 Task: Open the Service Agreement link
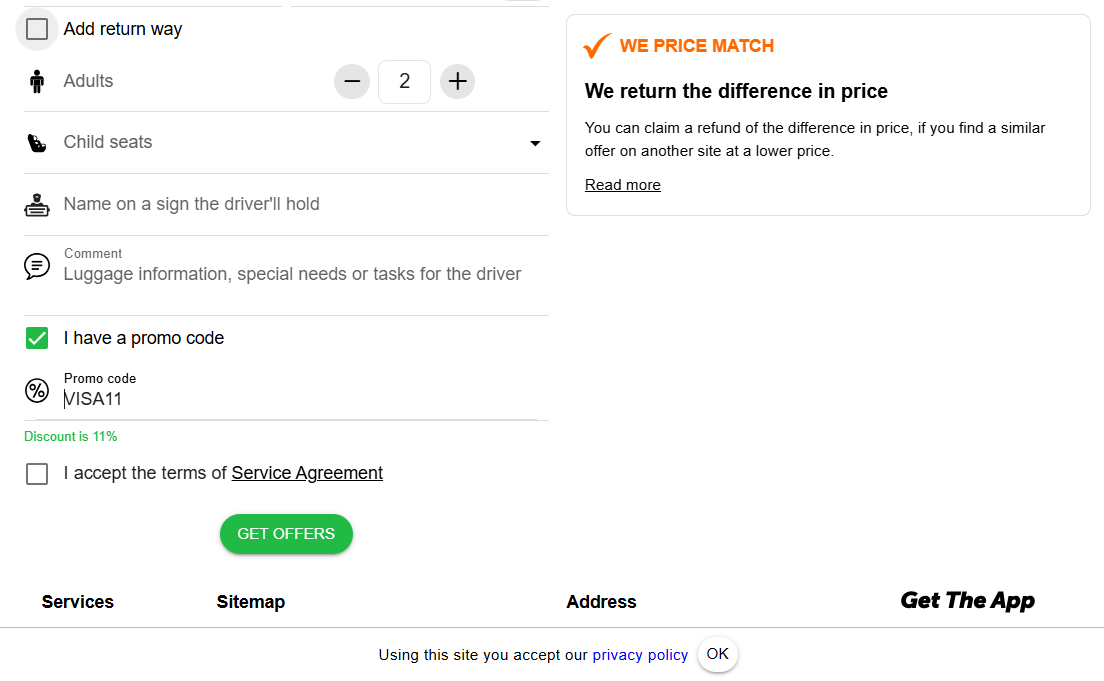tap(307, 474)
